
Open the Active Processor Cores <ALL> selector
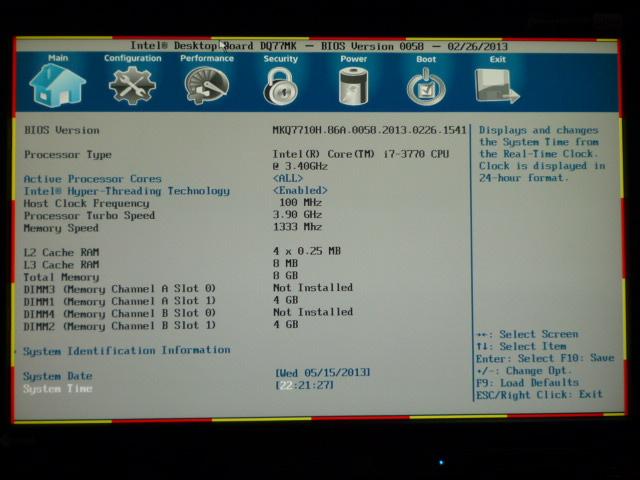click(288, 179)
